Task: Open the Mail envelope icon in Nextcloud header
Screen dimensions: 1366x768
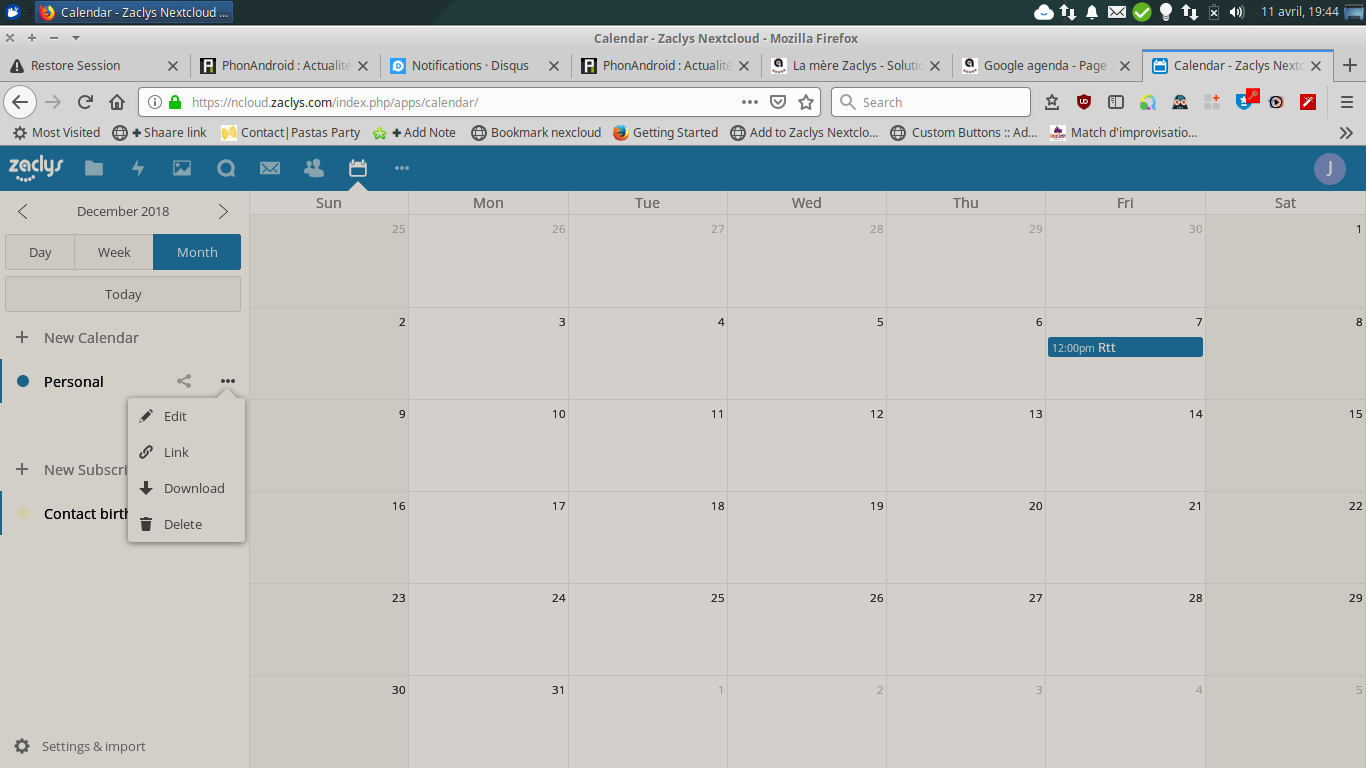Action: tap(270, 168)
